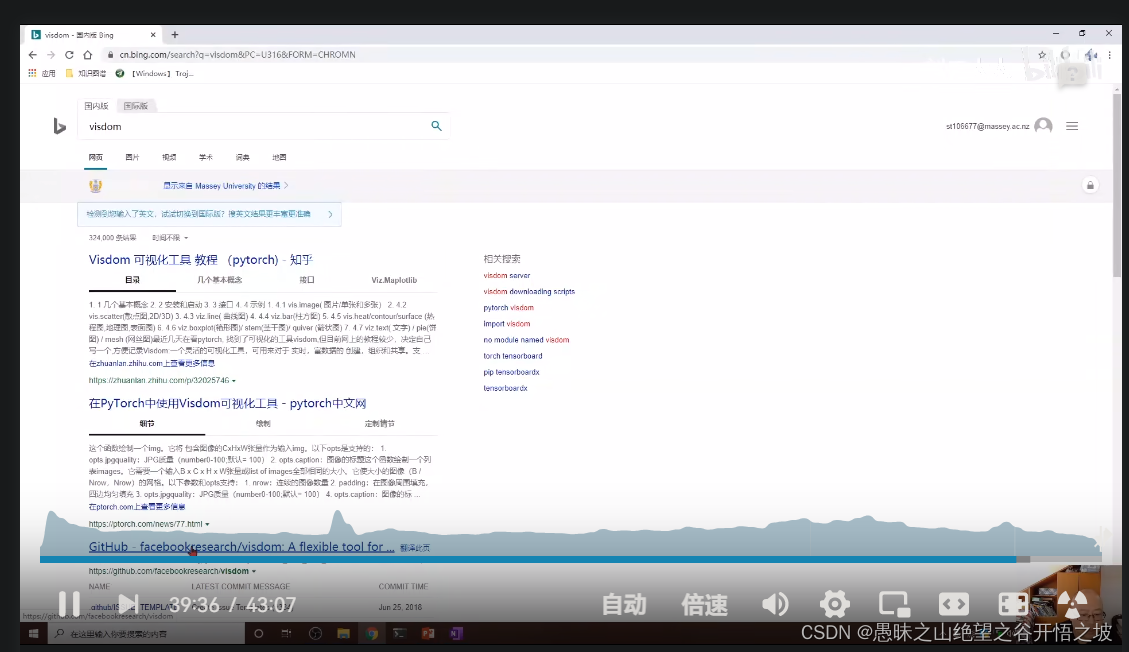Viewport: 1129px width, 652px height.
Task: Open the video volume speaker control
Action: click(x=775, y=604)
